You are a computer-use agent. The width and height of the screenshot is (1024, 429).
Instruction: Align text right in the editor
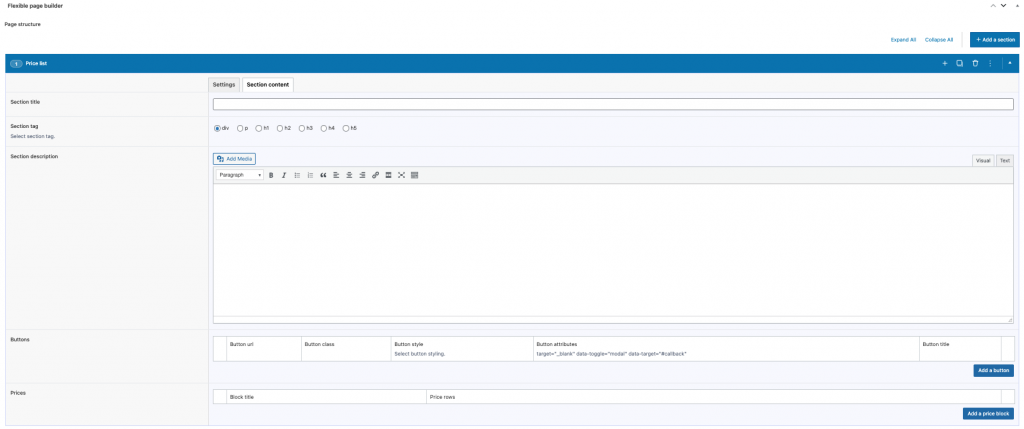pos(362,175)
